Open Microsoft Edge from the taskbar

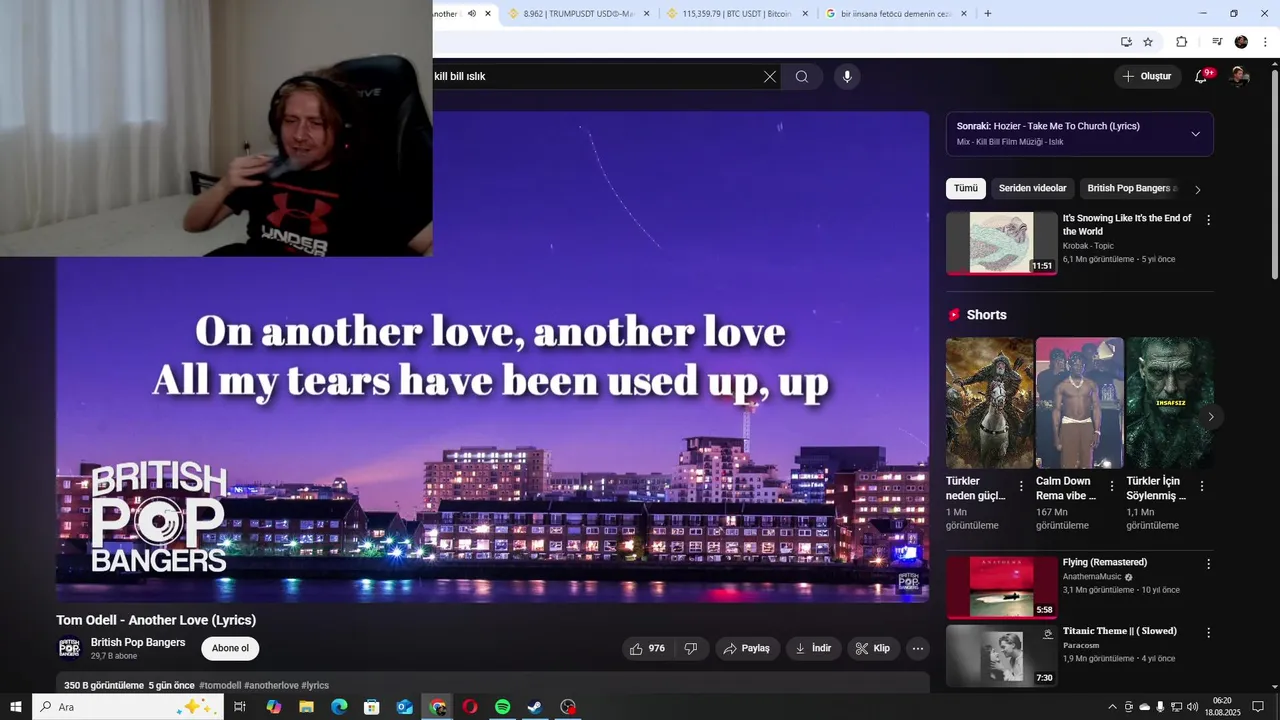click(339, 707)
